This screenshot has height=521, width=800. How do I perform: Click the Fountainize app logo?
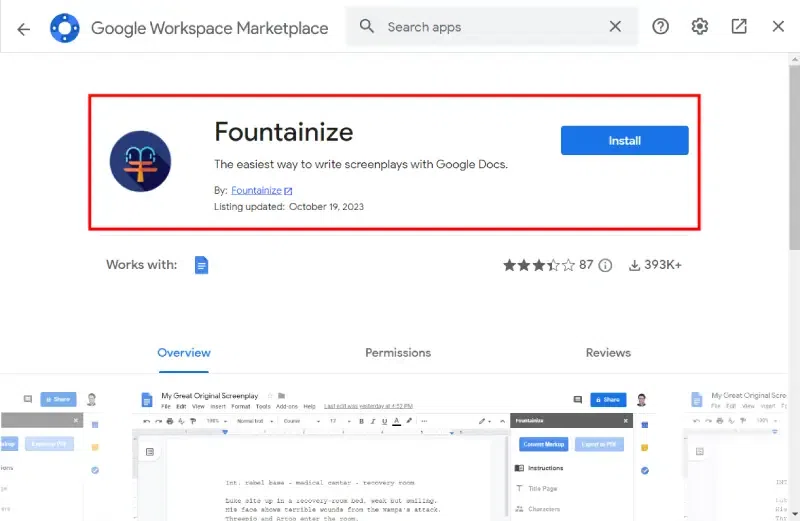click(x=140, y=161)
